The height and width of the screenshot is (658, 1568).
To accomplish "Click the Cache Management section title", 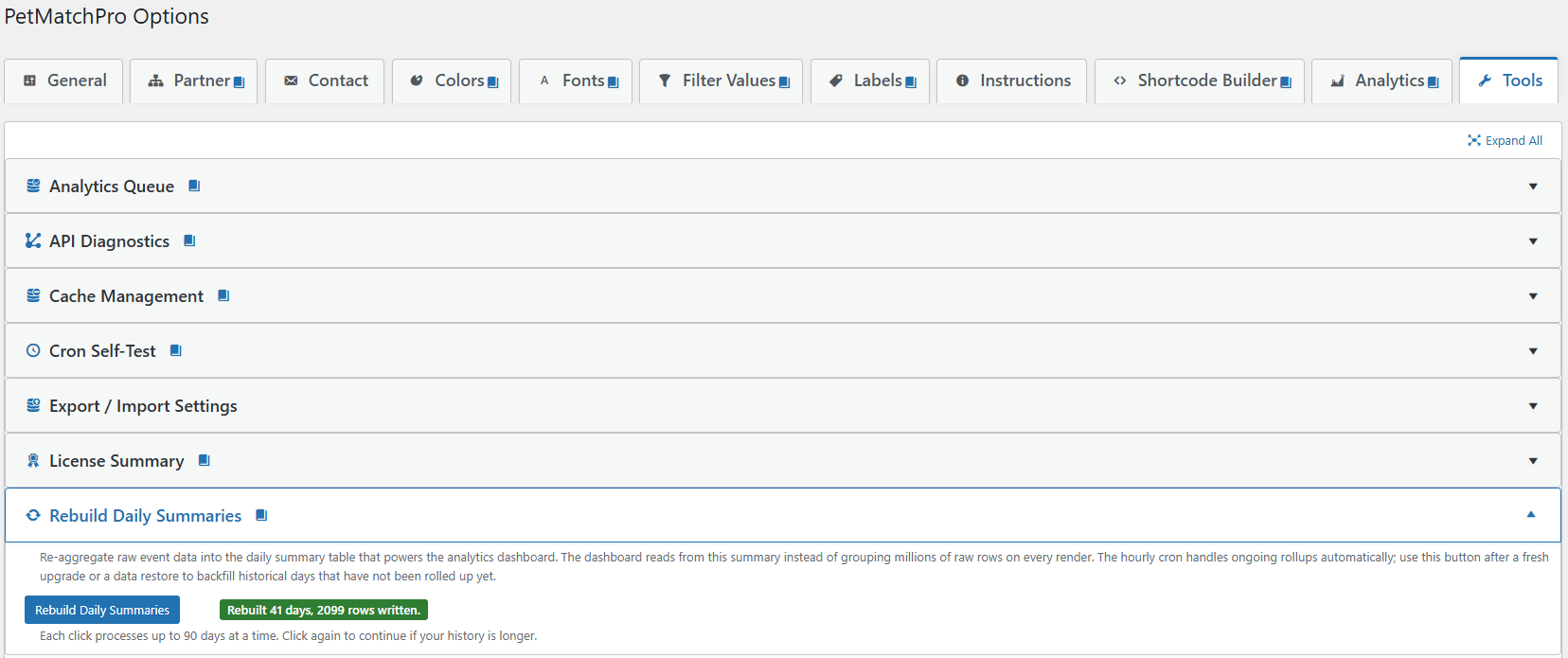I will (126, 296).
